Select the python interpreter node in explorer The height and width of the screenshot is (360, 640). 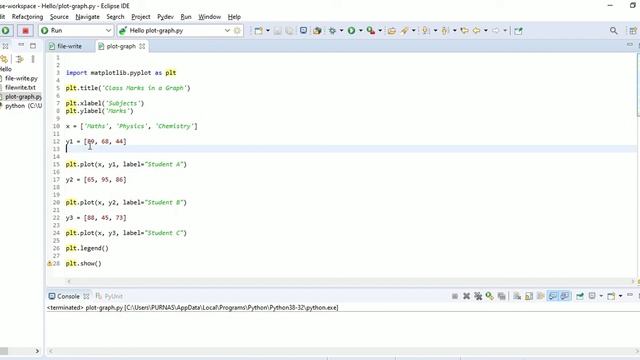tap(22, 106)
